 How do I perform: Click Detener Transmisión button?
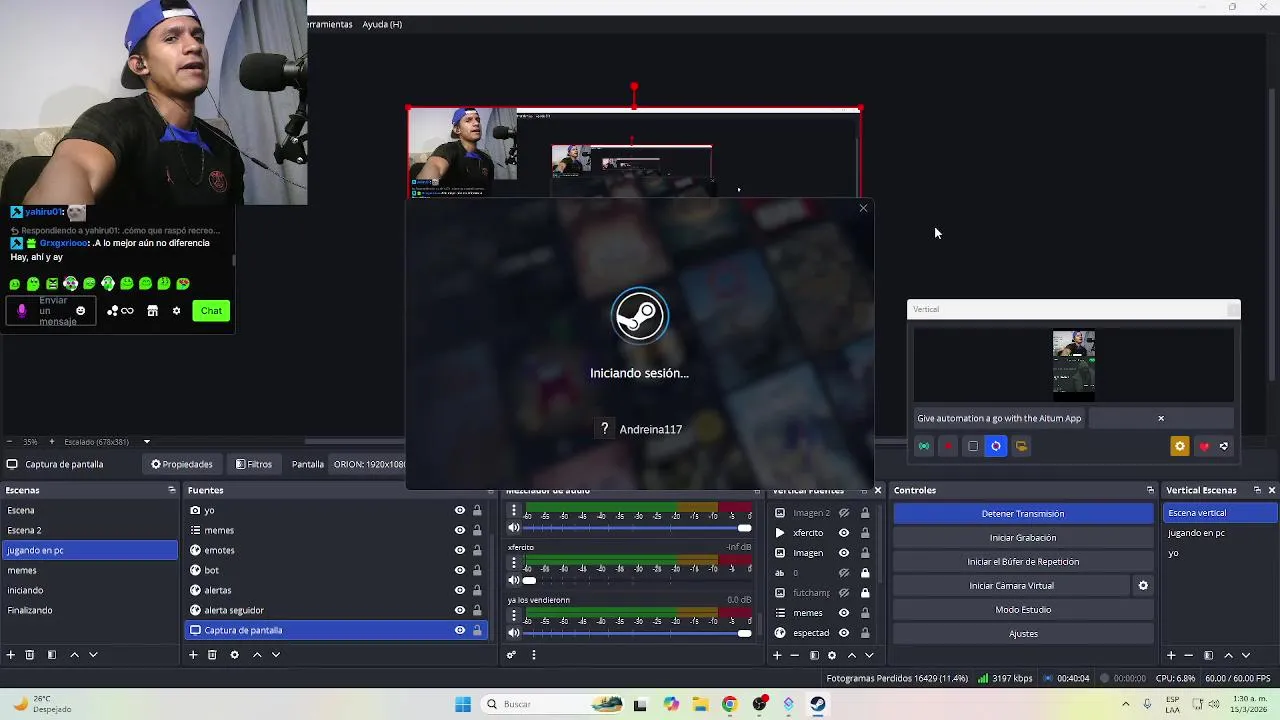[1023, 514]
